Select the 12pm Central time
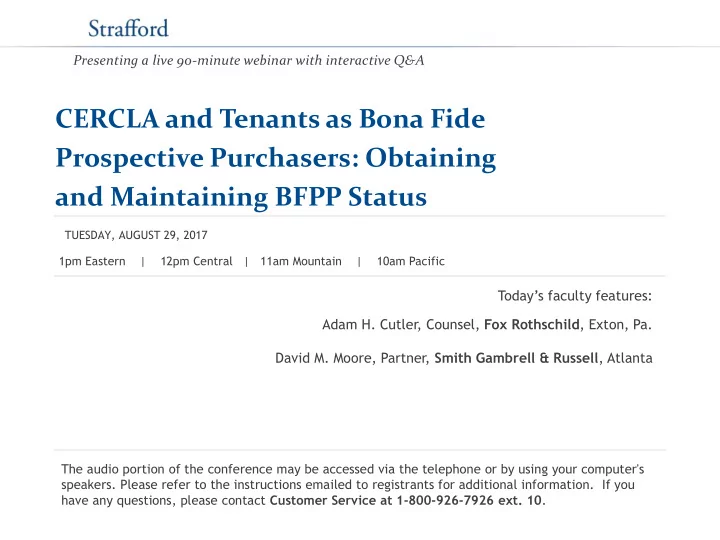The height and width of the screenshot is (540, 720). pos(197,261)
